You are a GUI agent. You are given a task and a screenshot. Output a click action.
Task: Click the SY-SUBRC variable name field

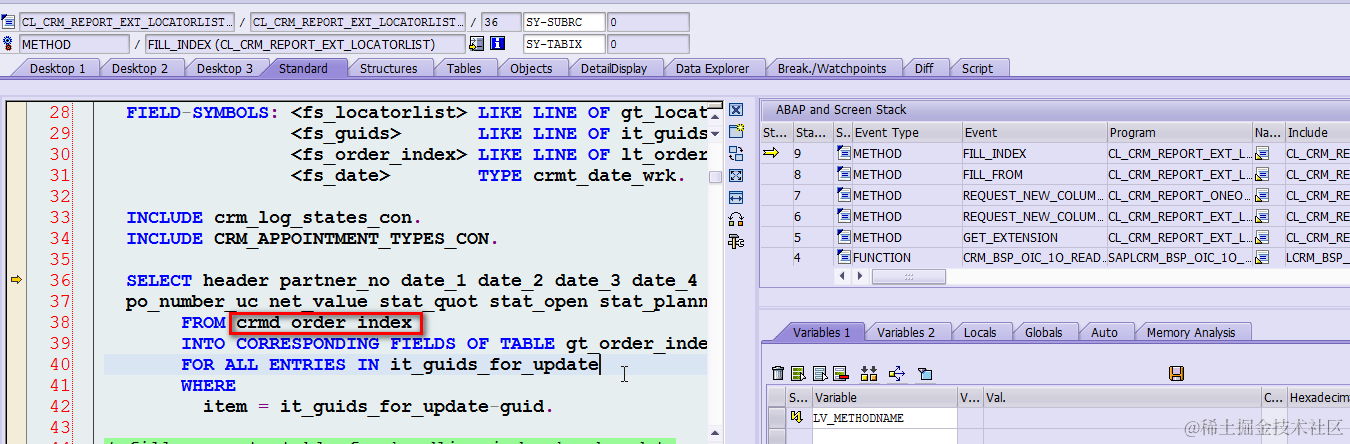[x=564, y=22]
